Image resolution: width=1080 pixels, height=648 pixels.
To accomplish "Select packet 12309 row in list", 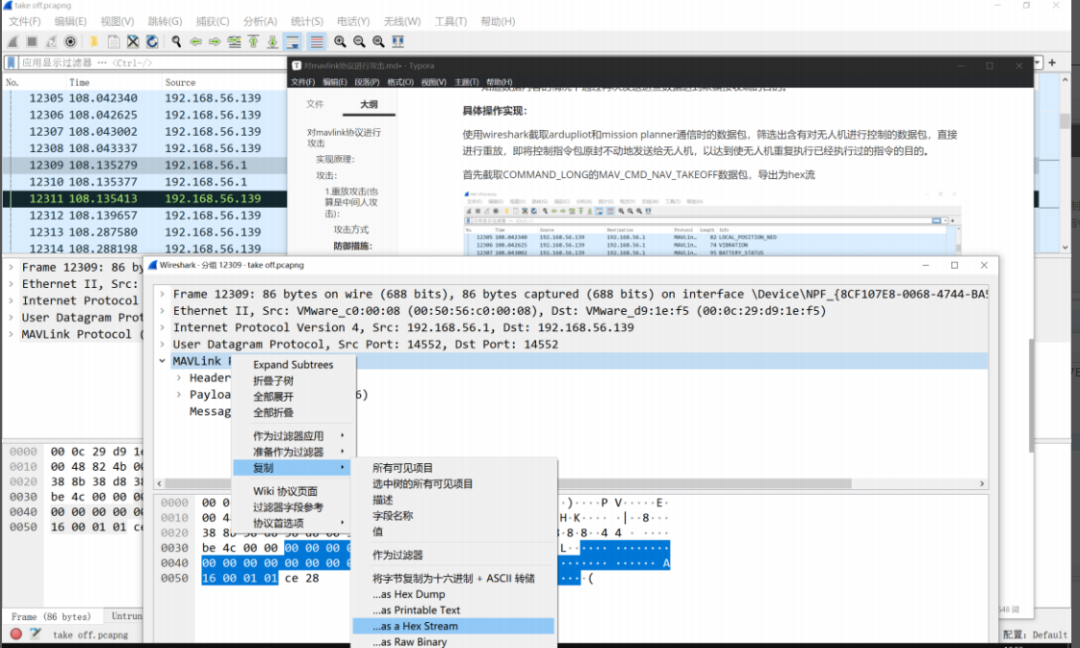I will pos(145,165).
